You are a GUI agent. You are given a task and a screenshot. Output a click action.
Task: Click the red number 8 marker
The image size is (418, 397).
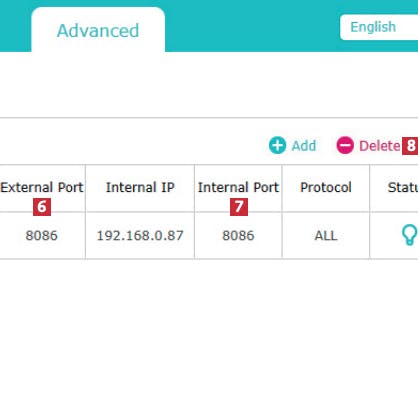click(x=410, y=146)
